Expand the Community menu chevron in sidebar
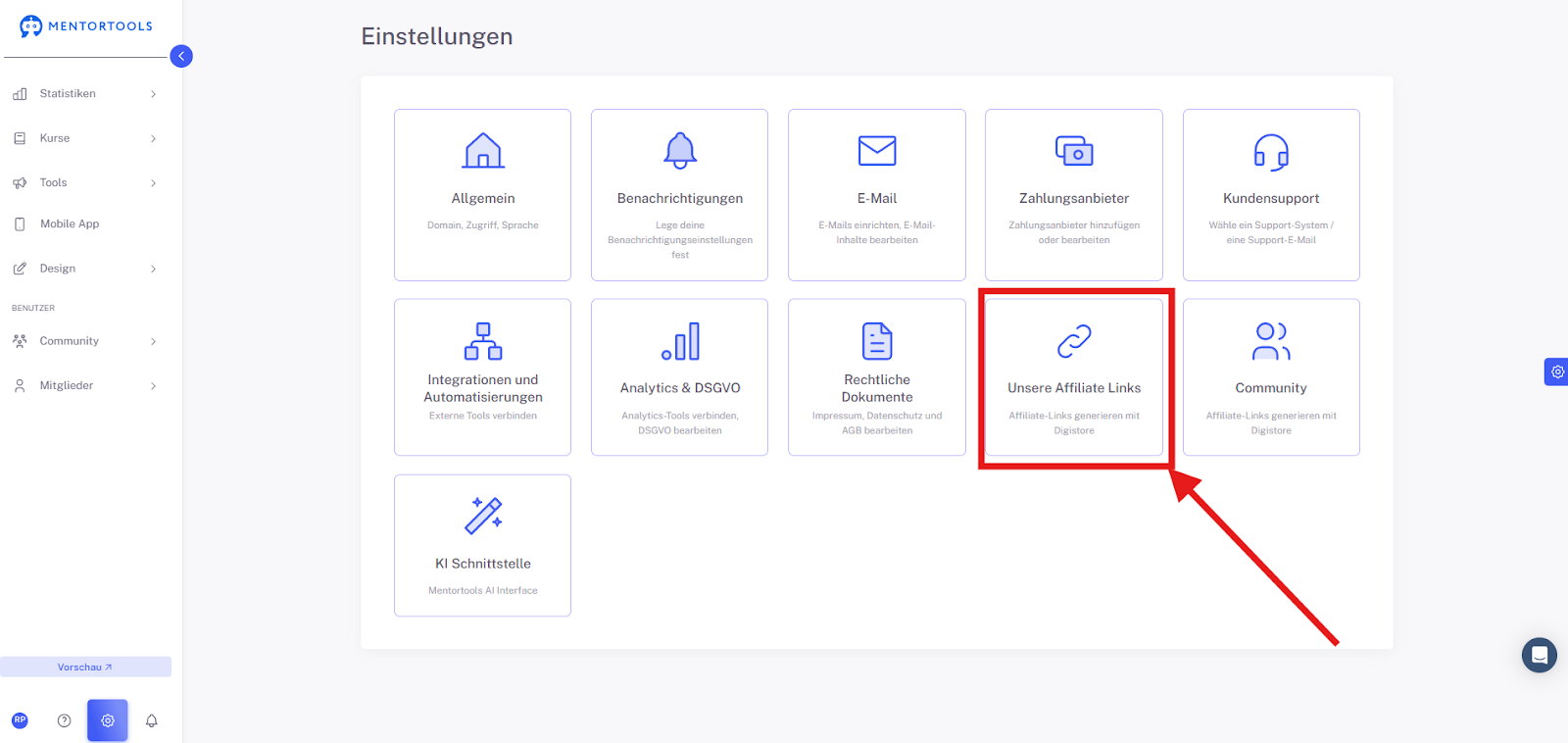1568x743 pixels. [x=154, y=341]
